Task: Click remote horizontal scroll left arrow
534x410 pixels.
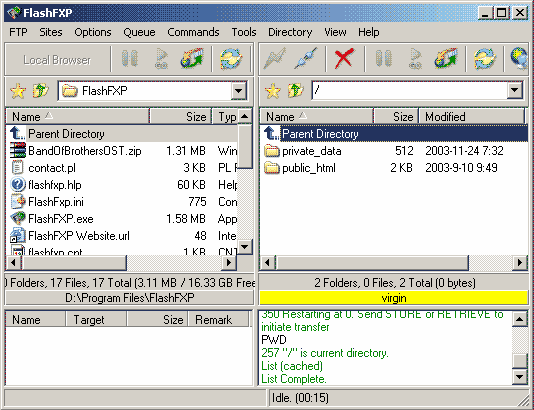Action: (x=268, y=263)
